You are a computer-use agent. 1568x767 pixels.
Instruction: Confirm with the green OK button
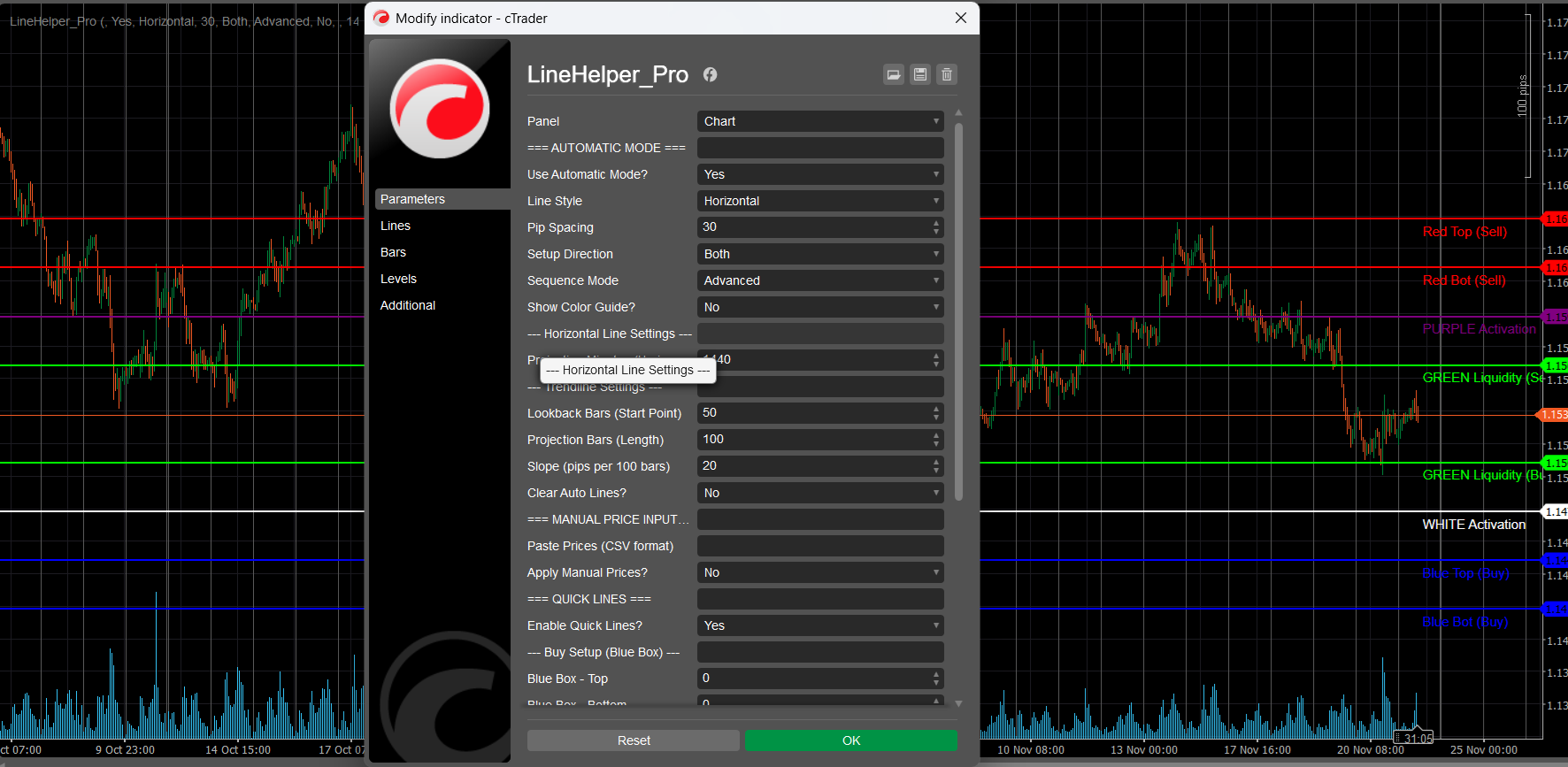click(x=850, y=740)
